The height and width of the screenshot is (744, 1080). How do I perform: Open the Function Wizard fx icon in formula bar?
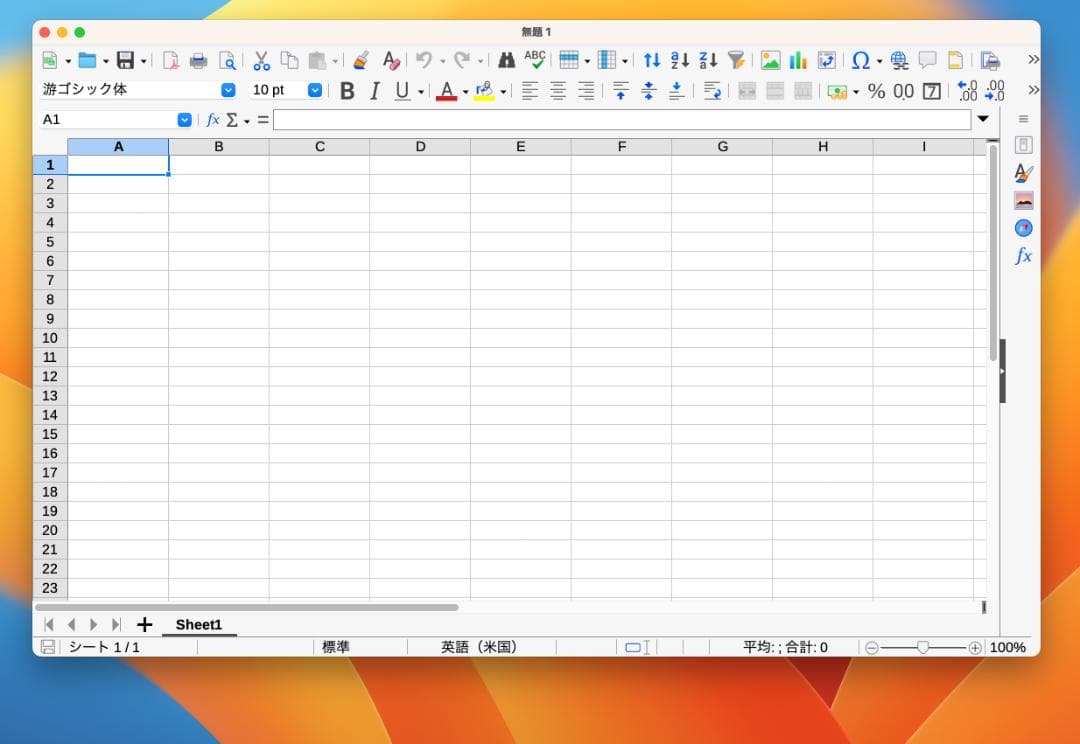click(x=213, y=120)
